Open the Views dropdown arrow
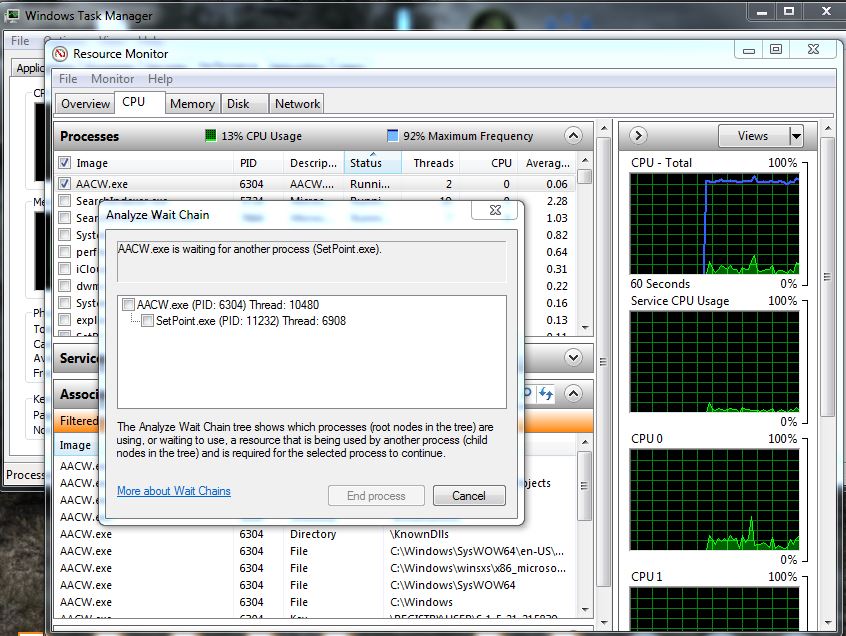846x636 pixels. (x=796, y=136)
